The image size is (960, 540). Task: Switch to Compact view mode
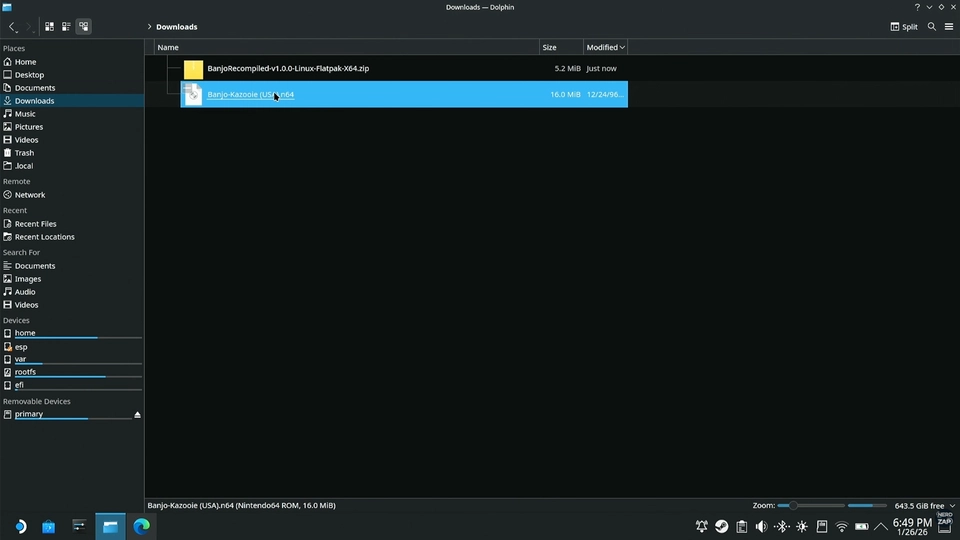point(66,27)
